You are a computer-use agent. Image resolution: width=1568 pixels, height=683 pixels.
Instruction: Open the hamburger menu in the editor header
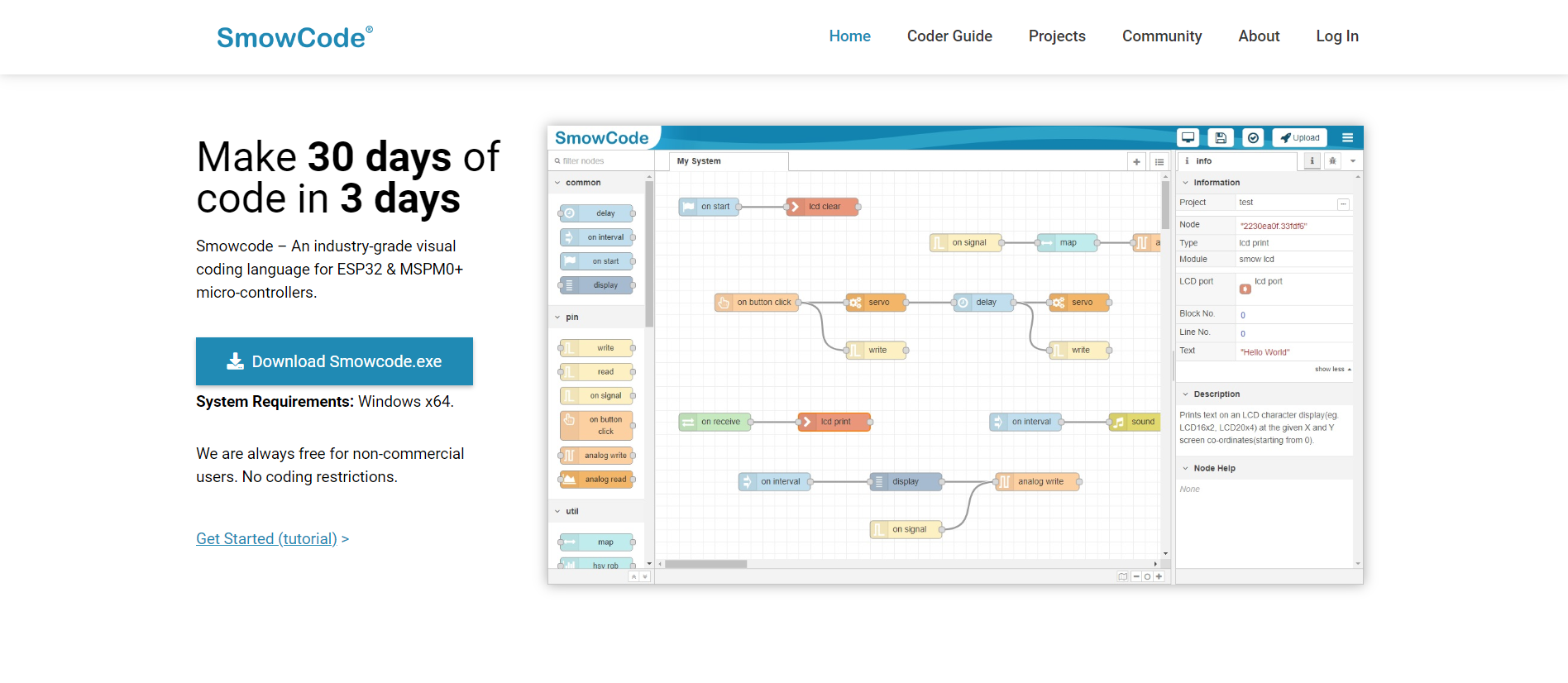pos(1347,138)
